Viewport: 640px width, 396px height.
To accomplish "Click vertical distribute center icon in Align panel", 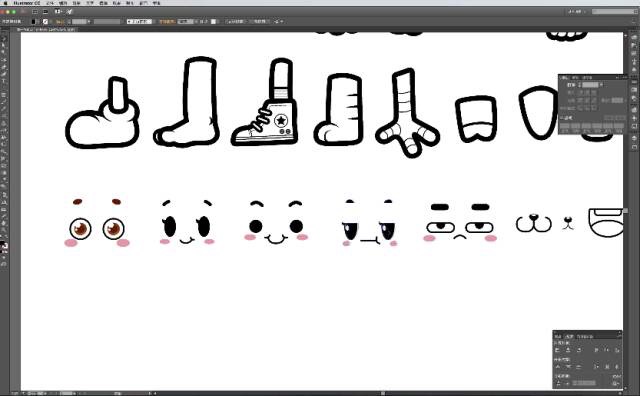I will point(568,367).
